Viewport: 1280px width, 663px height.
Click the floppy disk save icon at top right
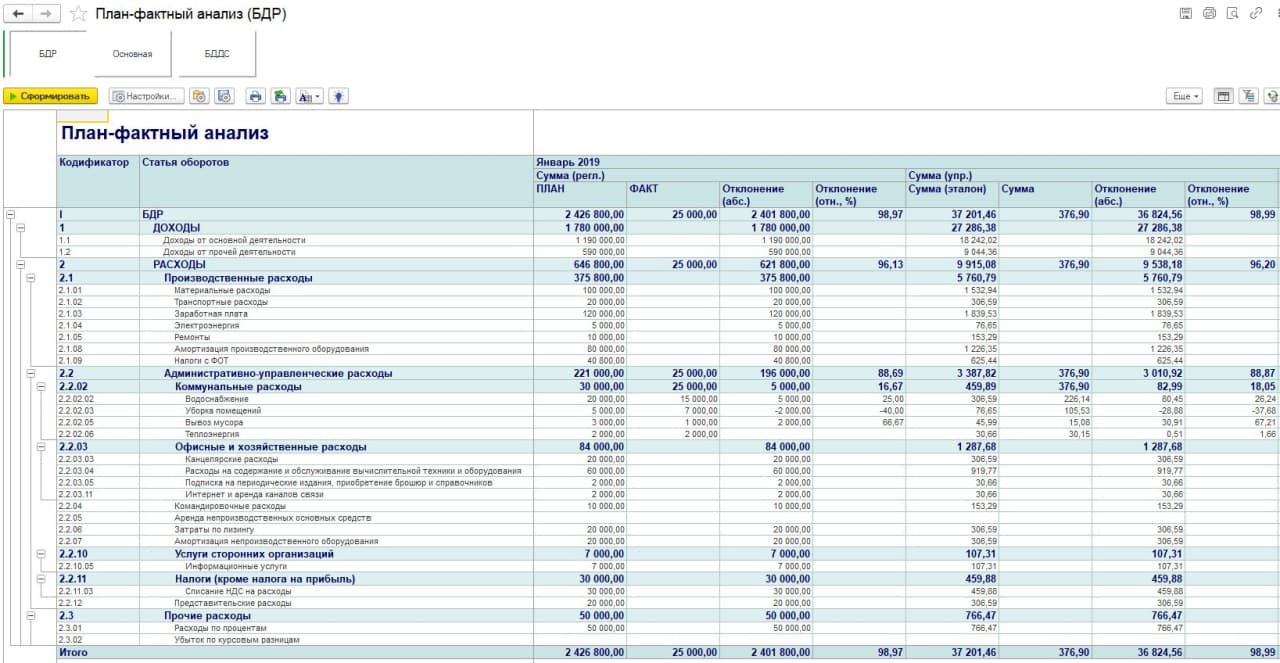click(1186, 13)
